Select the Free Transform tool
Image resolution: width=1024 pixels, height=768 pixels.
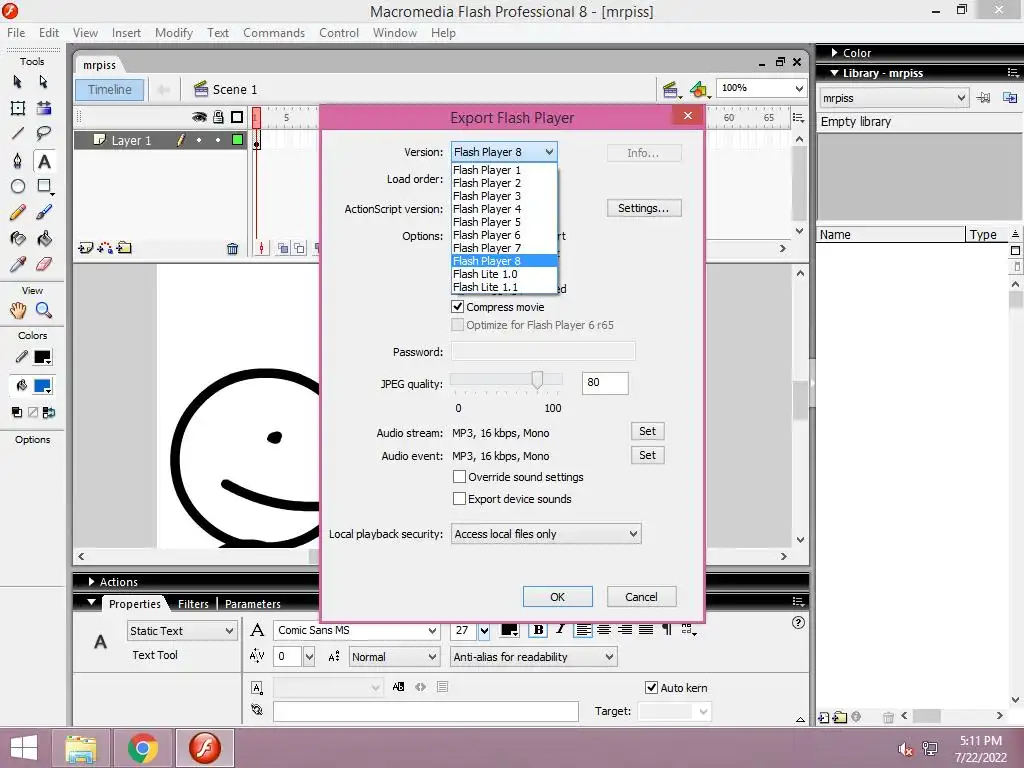point(18,108)
